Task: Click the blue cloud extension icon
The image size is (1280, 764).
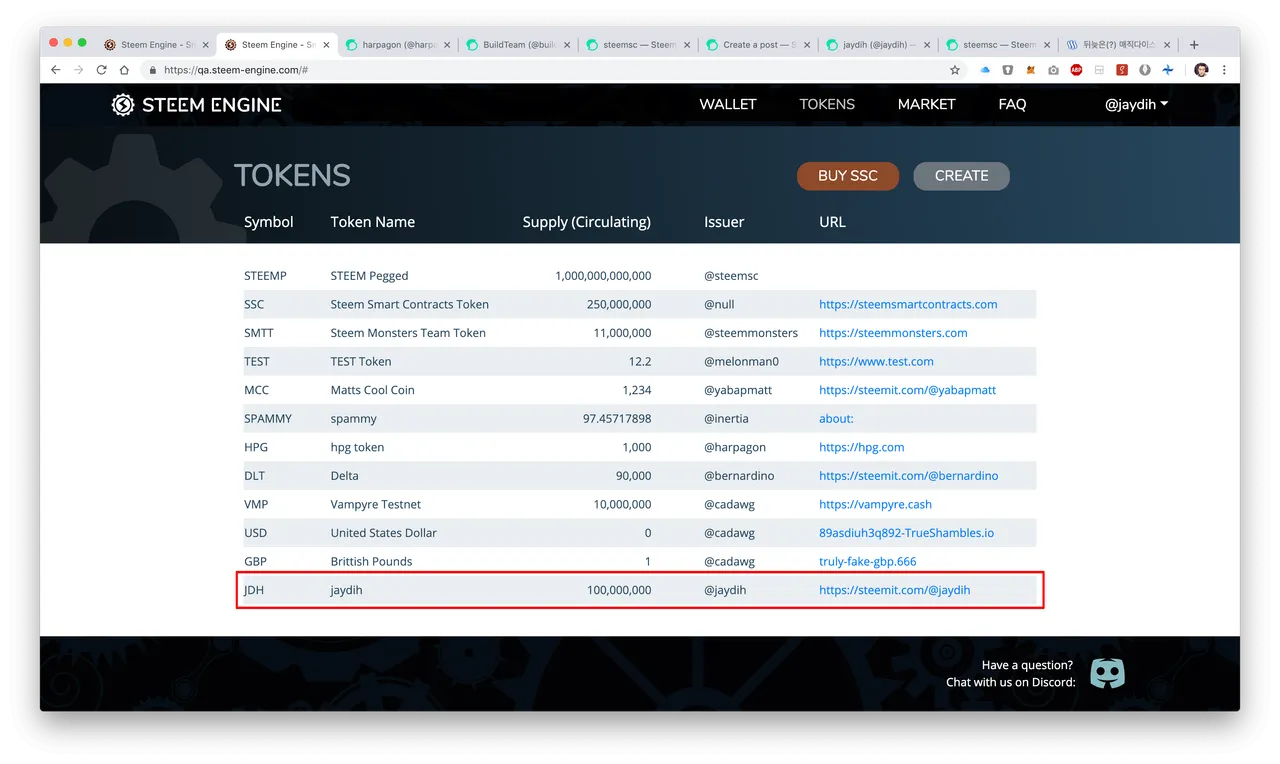Action: tap(985, 70)
